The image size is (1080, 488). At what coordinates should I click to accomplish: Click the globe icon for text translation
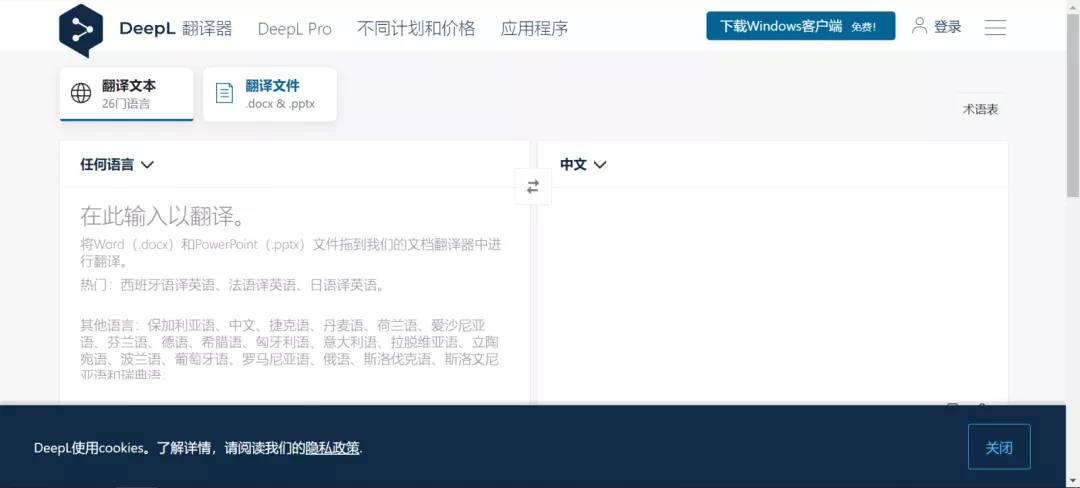click(81, 94)
